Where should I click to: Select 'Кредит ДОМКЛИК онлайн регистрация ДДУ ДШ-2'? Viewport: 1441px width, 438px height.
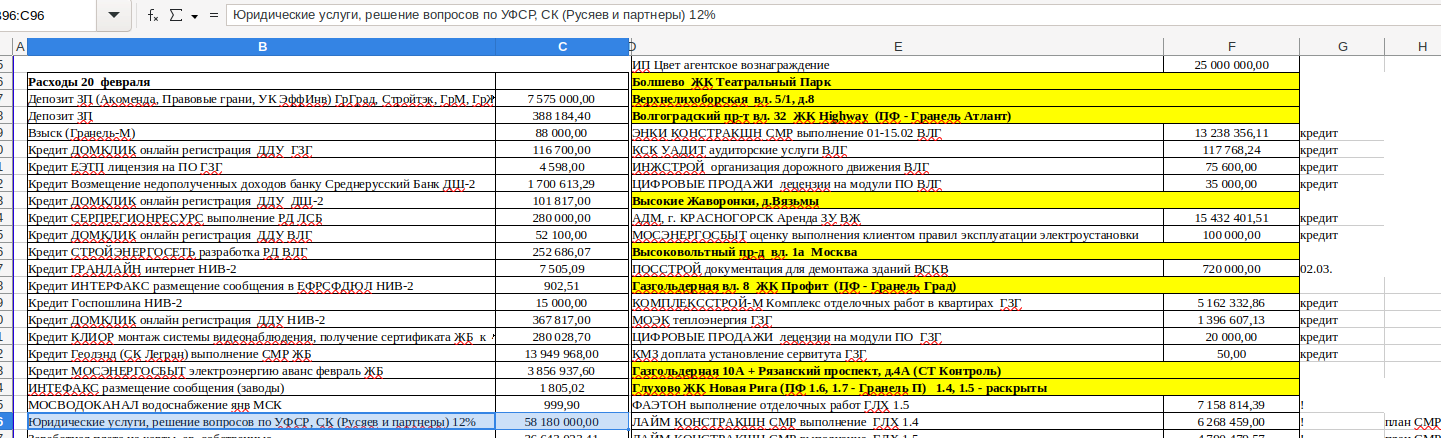pyautogui.click(x=261, y=201)
